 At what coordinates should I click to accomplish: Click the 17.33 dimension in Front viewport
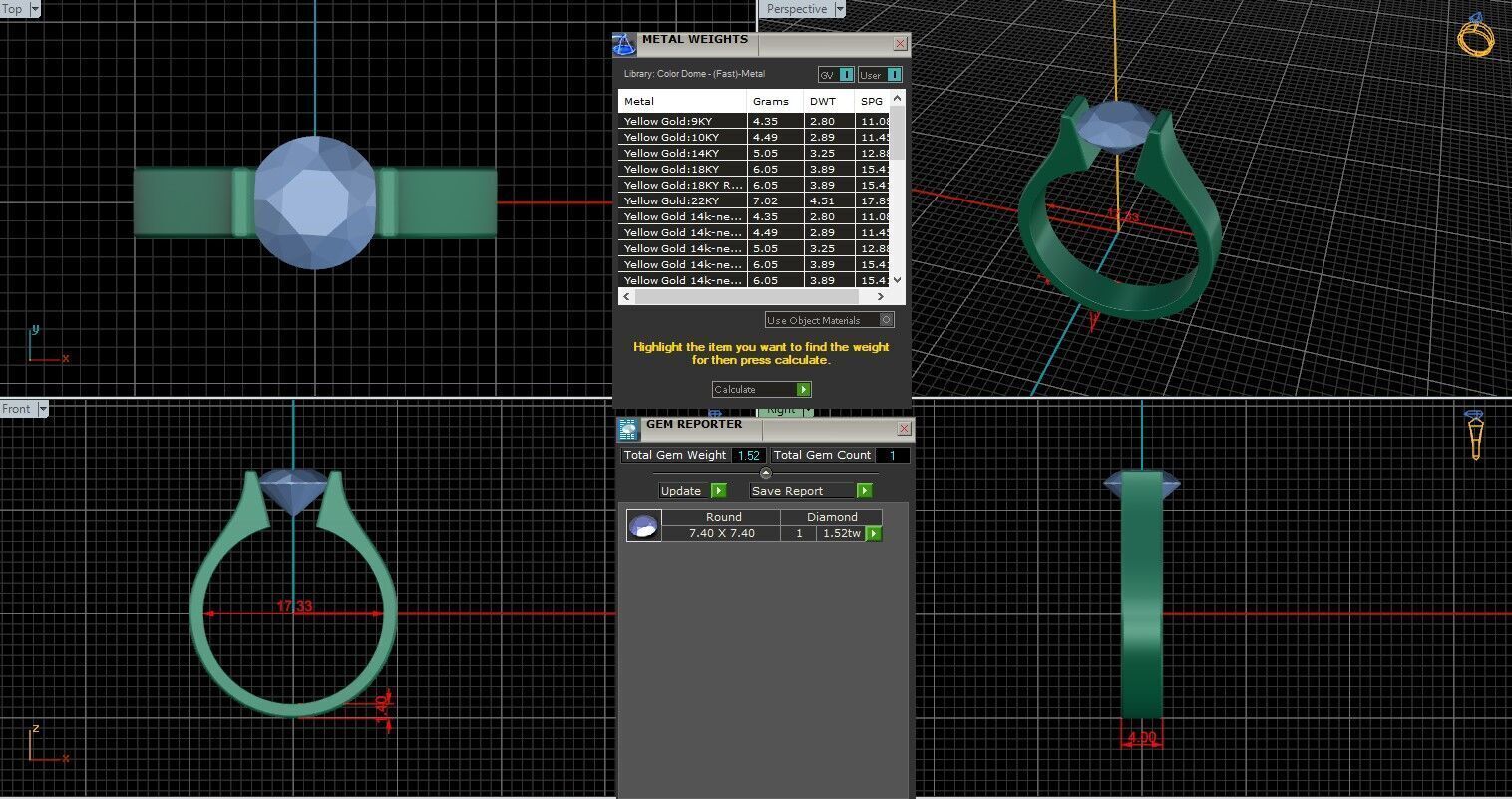pyautogui.click(x=294, y=606)
